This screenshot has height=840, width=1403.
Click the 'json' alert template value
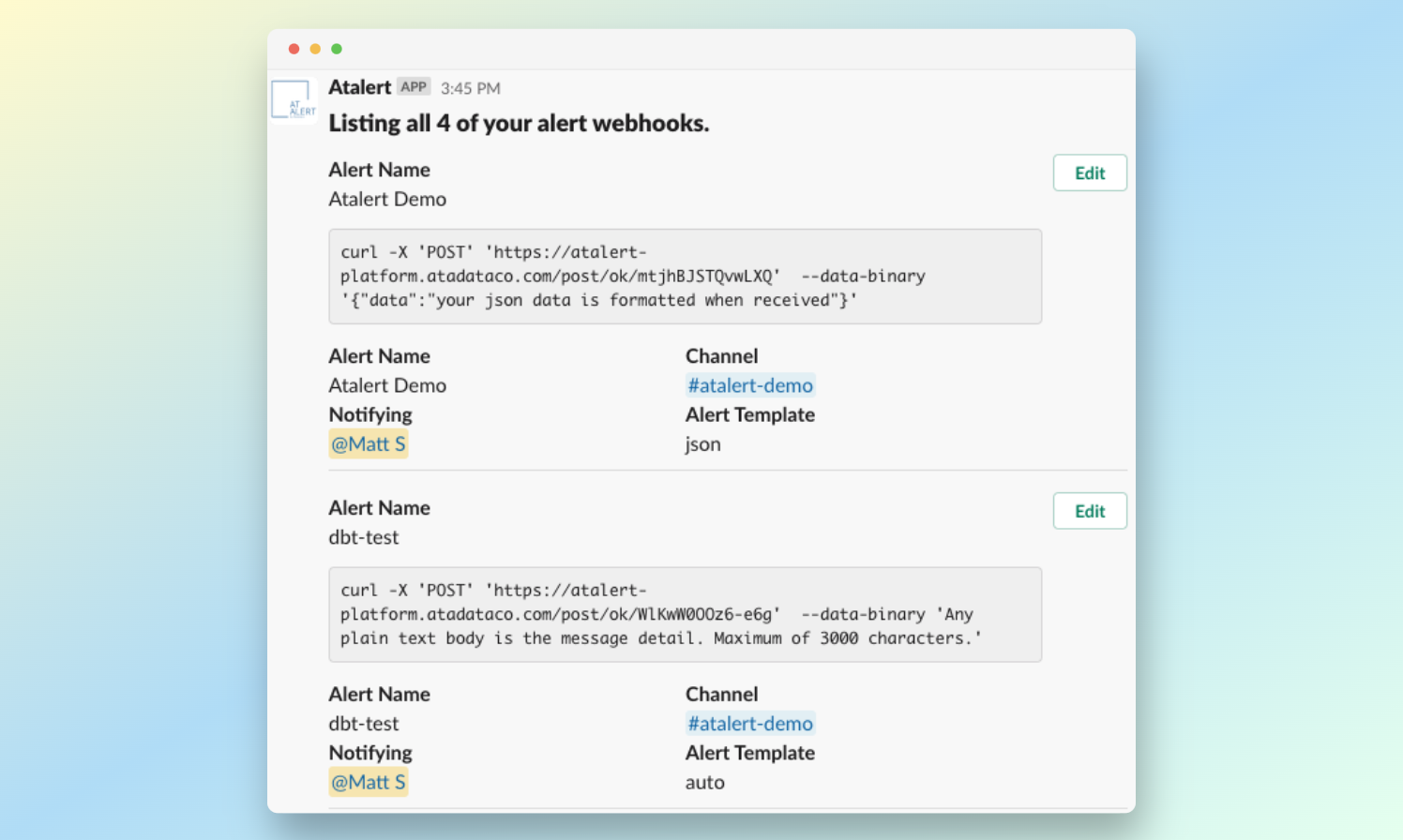pyautogui.click(x=703, y=444)
